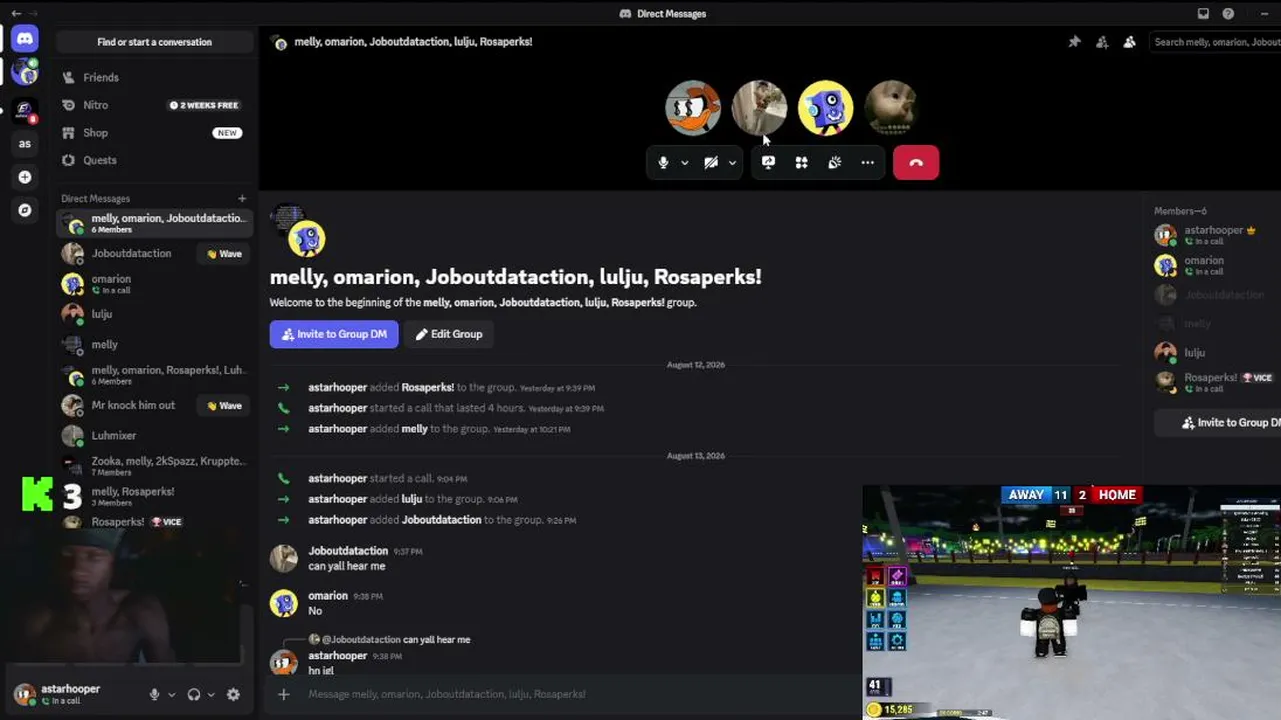This screenshot has height=720, width=1281.
Task: Toggle microphone mute in call controls
Action: (663, 163)
